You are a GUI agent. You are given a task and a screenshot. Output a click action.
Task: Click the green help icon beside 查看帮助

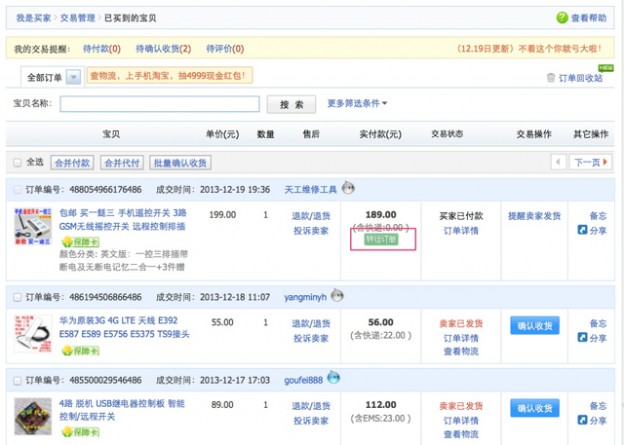(x=562, y=18)
